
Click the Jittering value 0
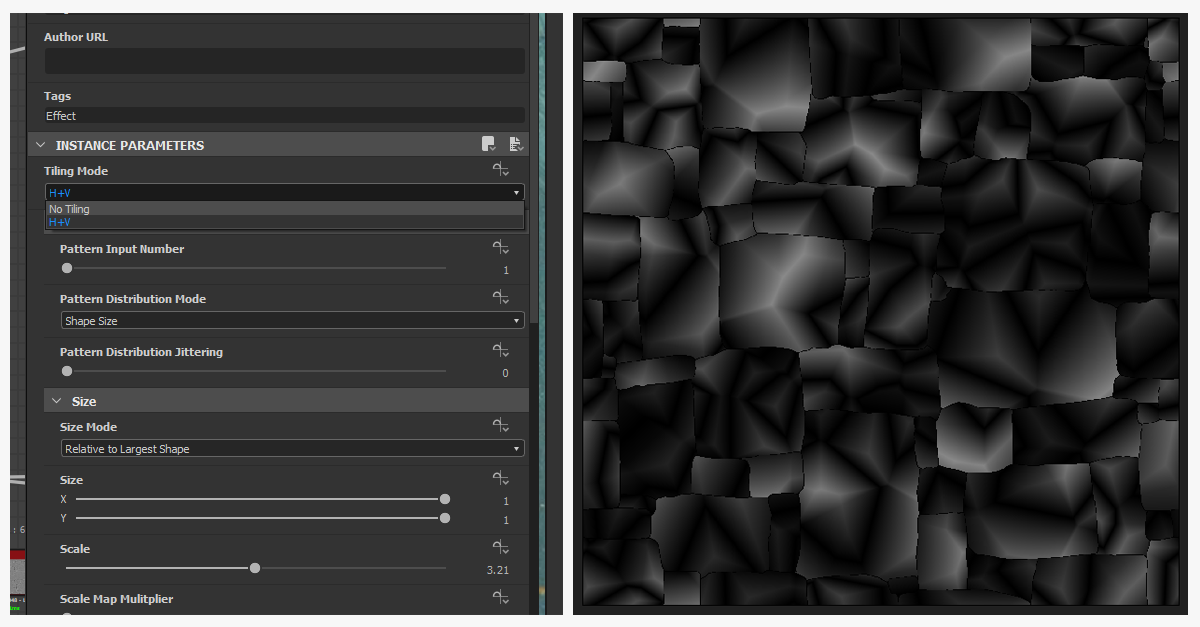(505, 373)
